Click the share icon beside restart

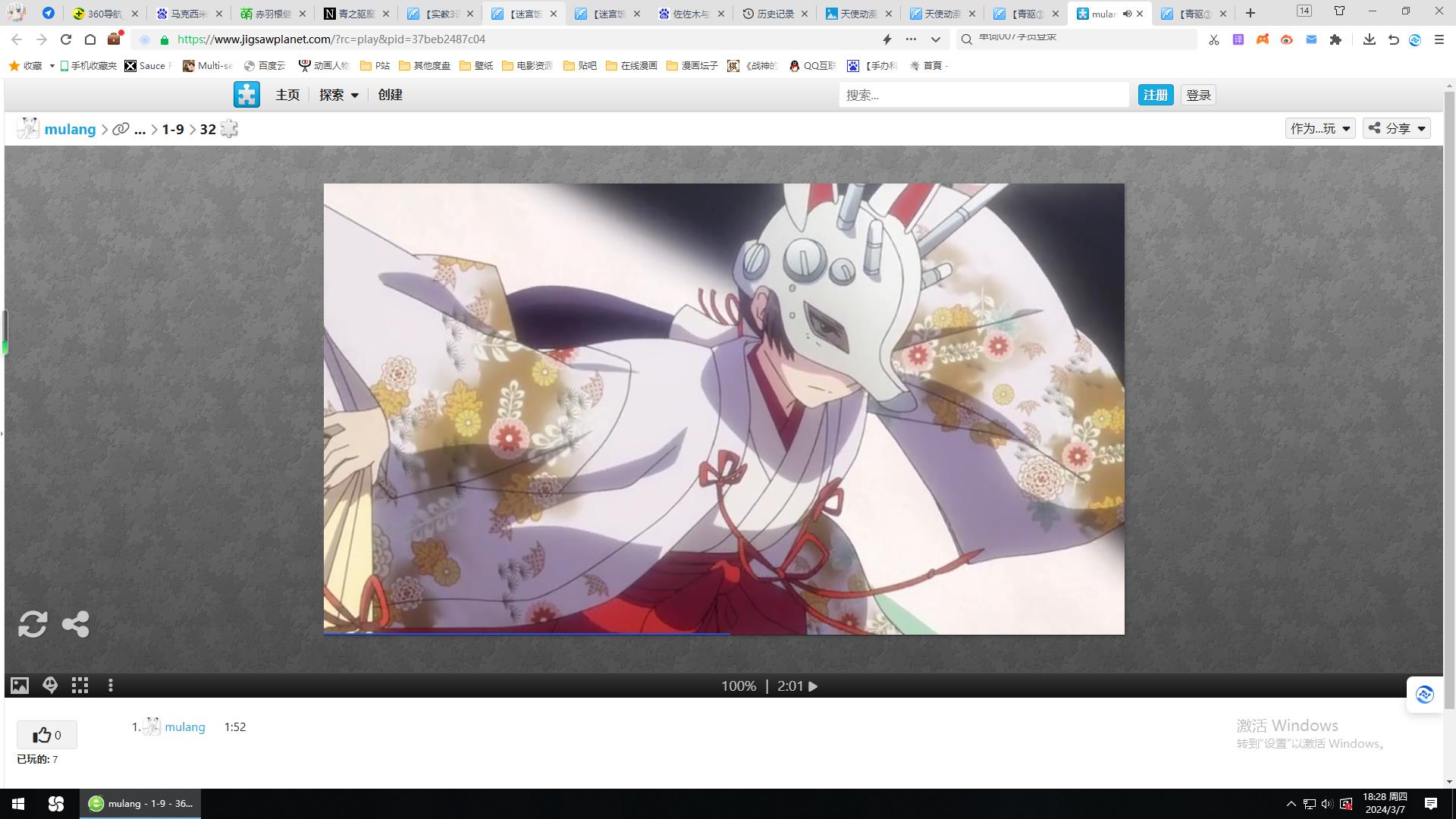click(x=75, y=624)
